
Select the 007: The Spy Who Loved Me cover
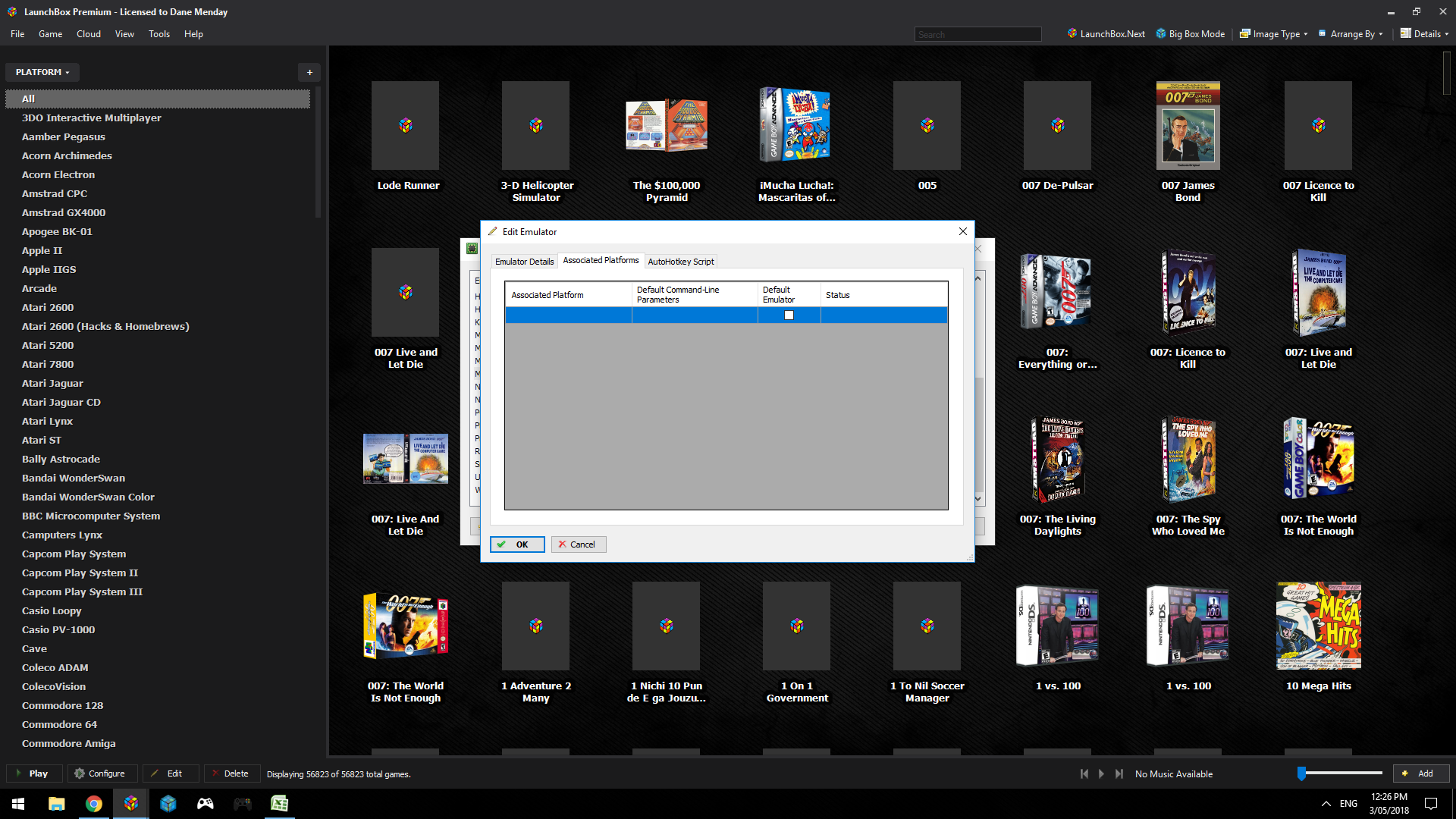[x=1188, y=460]
